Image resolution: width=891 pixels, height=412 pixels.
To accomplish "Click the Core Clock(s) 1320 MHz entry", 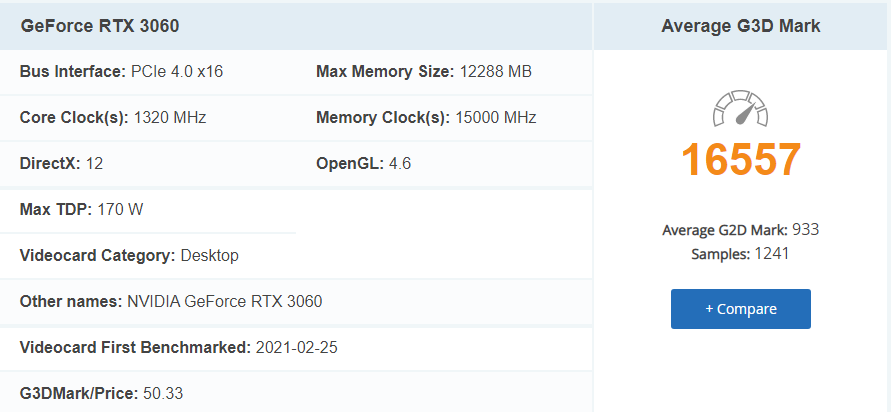I will tap(113, 118).
